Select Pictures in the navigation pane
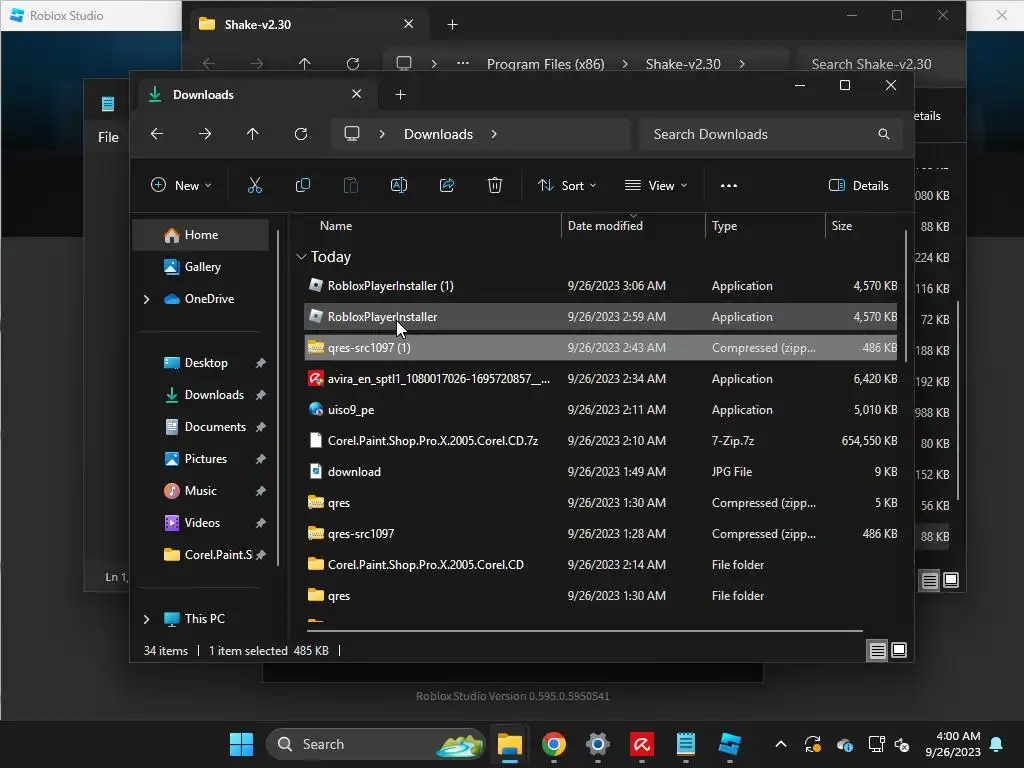Image resolution: width=1024 pixels, height=768 pixels. (201, 459)
